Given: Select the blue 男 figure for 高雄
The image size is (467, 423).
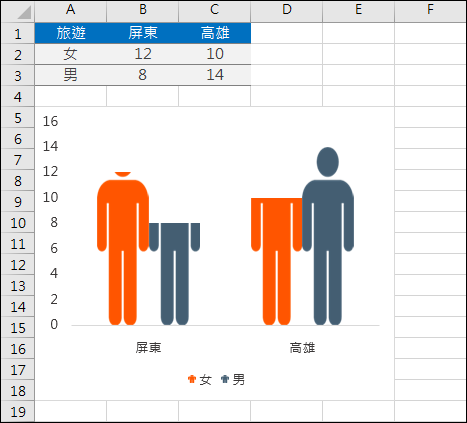Looking at the screenshot, I should (328, 236).
